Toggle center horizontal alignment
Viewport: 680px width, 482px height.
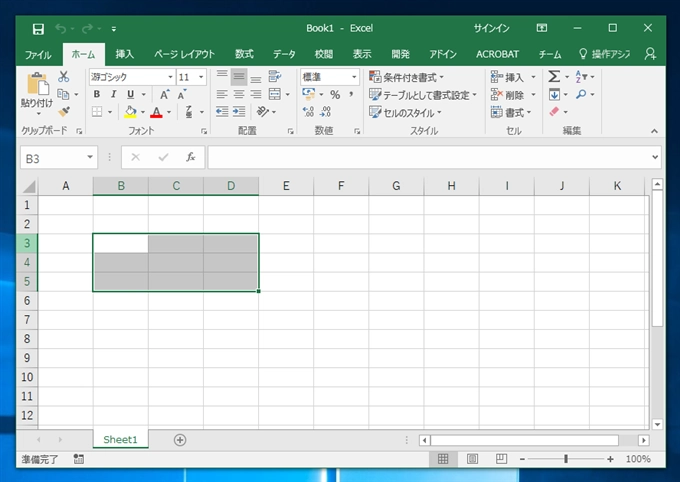point(239,94)
